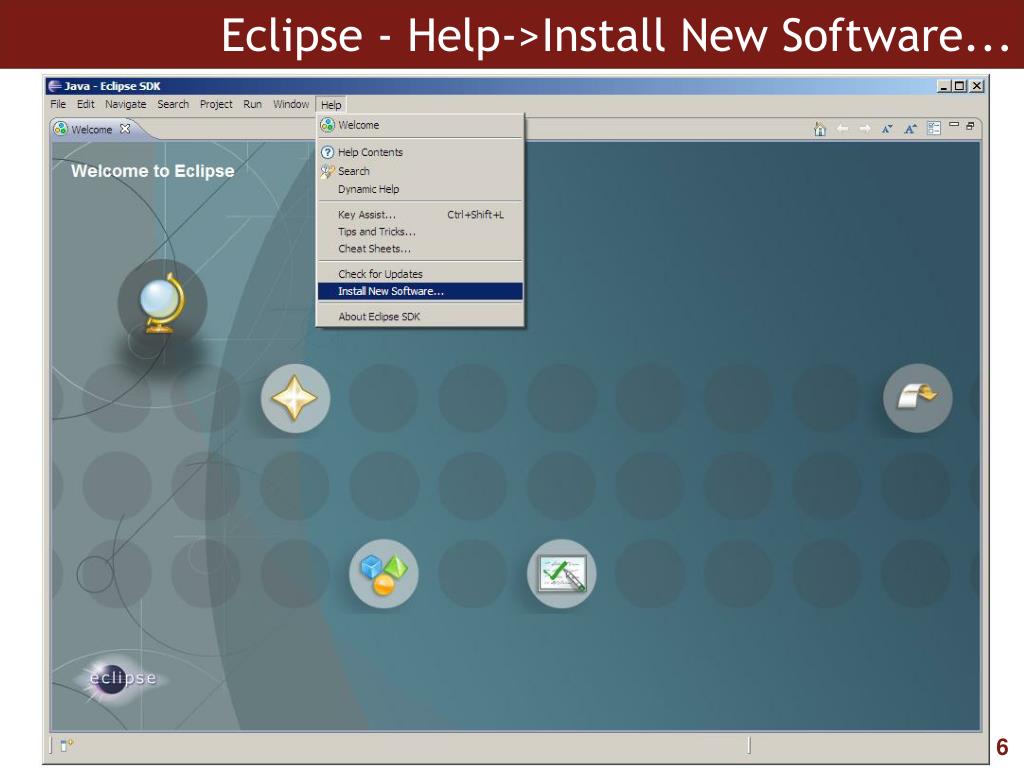Choose Install New Software...
The height and width of the screenshot is (768, 1024).
[x=420, y=291]
